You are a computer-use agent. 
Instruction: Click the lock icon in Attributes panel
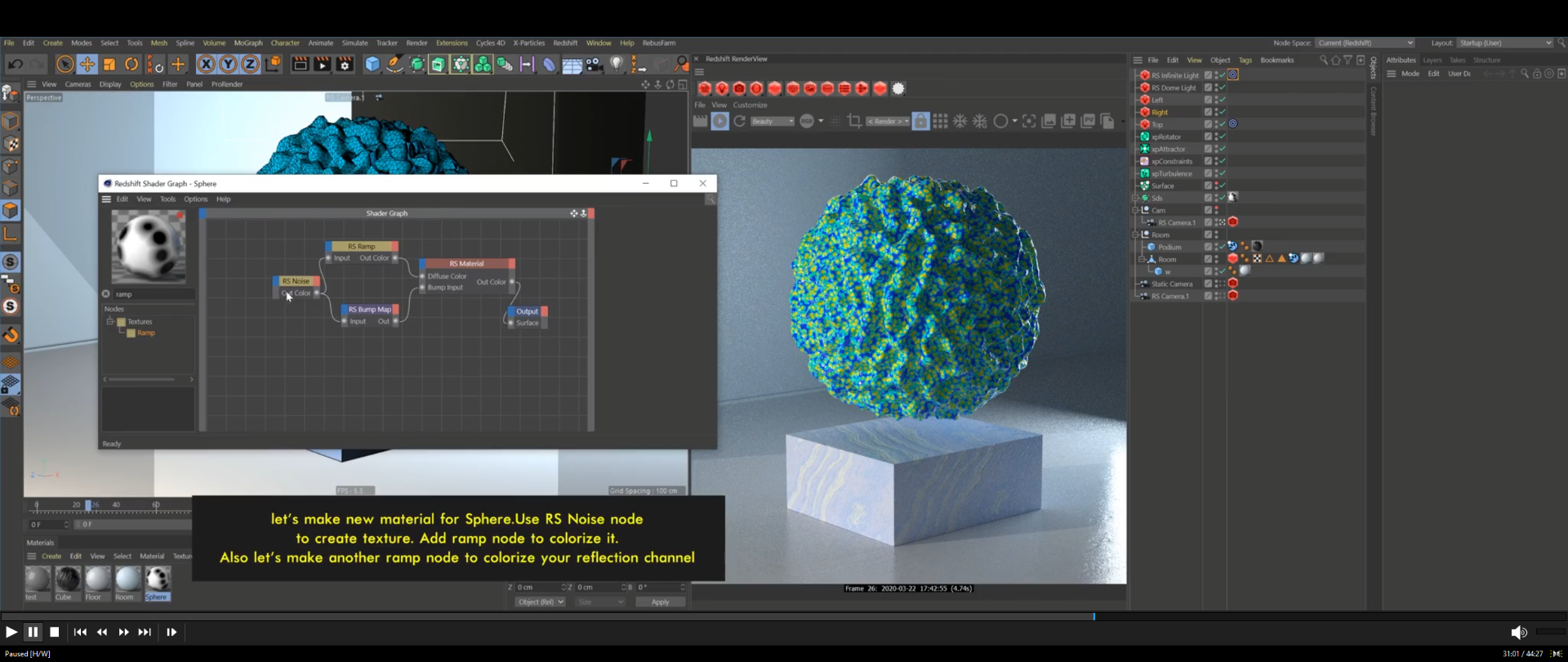tap(1537, 74)
